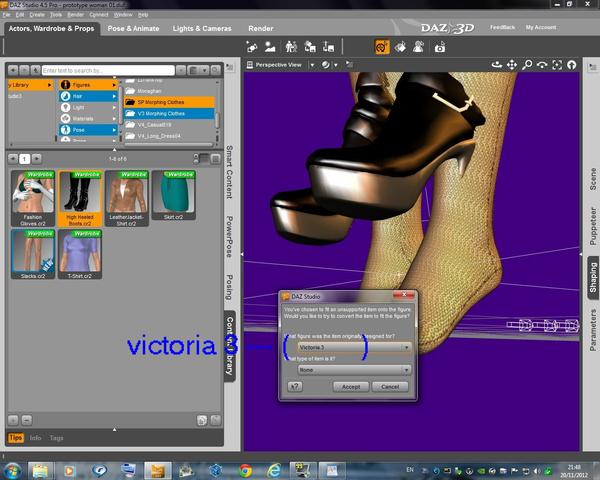600x480 pixels.
Task: Click the reset view arrow icon in the viewport
Action: (572, 65)
